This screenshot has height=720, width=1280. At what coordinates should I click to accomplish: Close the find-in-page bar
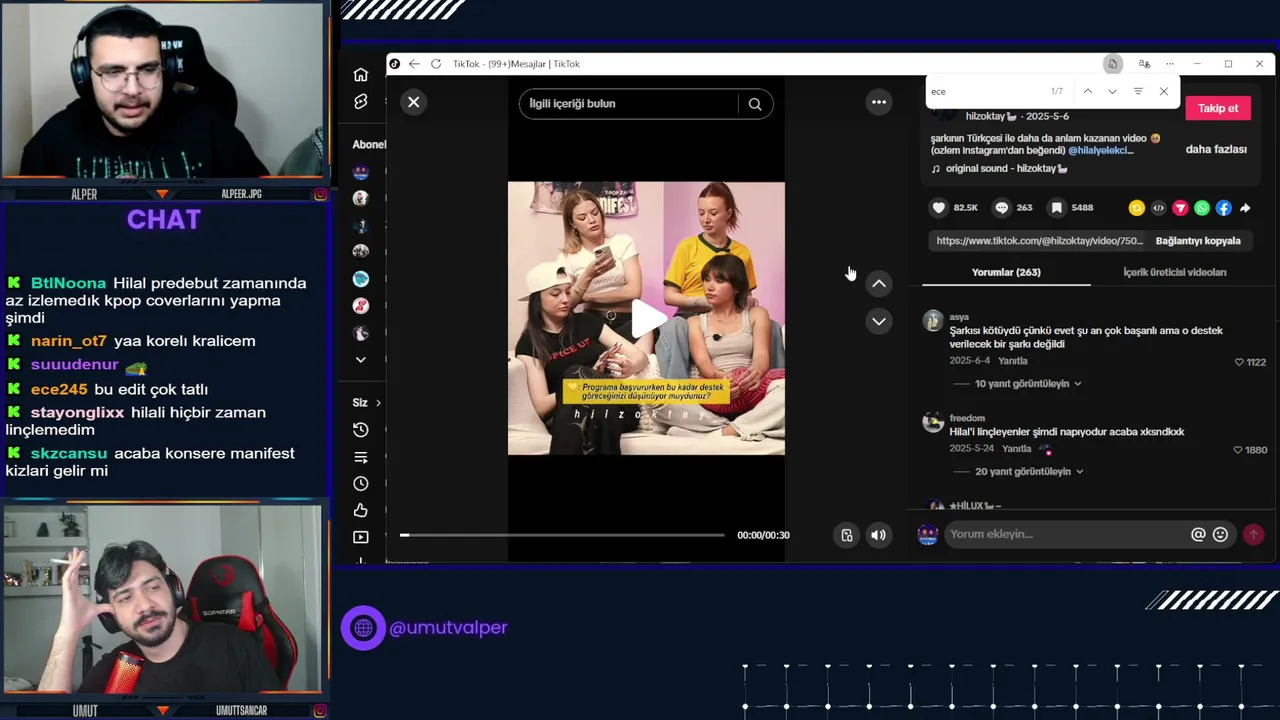point(1164,91)
